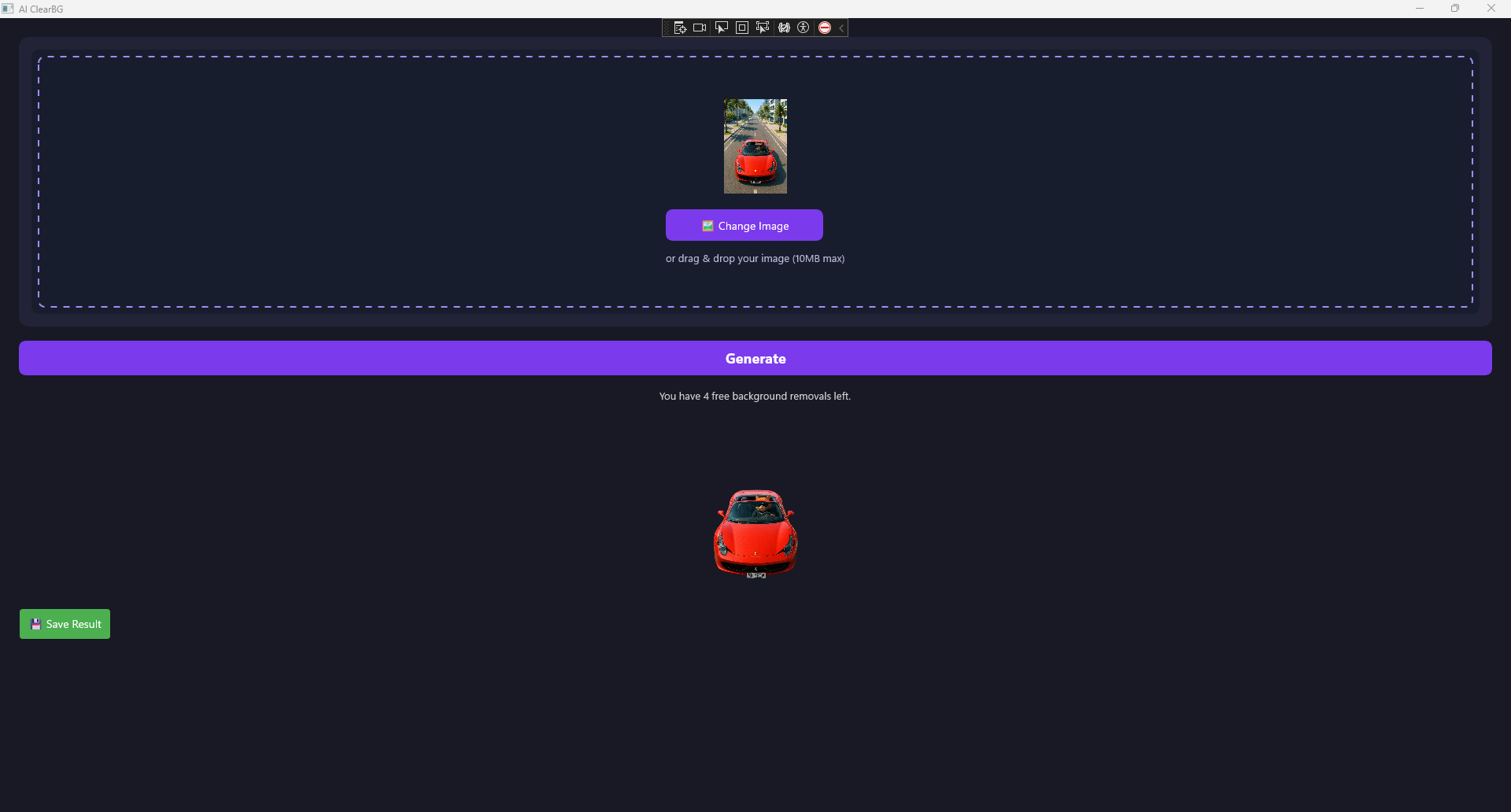Toggle the Display Layout Adorners square icon
The image size is (1511, 812).
point(741,28)
